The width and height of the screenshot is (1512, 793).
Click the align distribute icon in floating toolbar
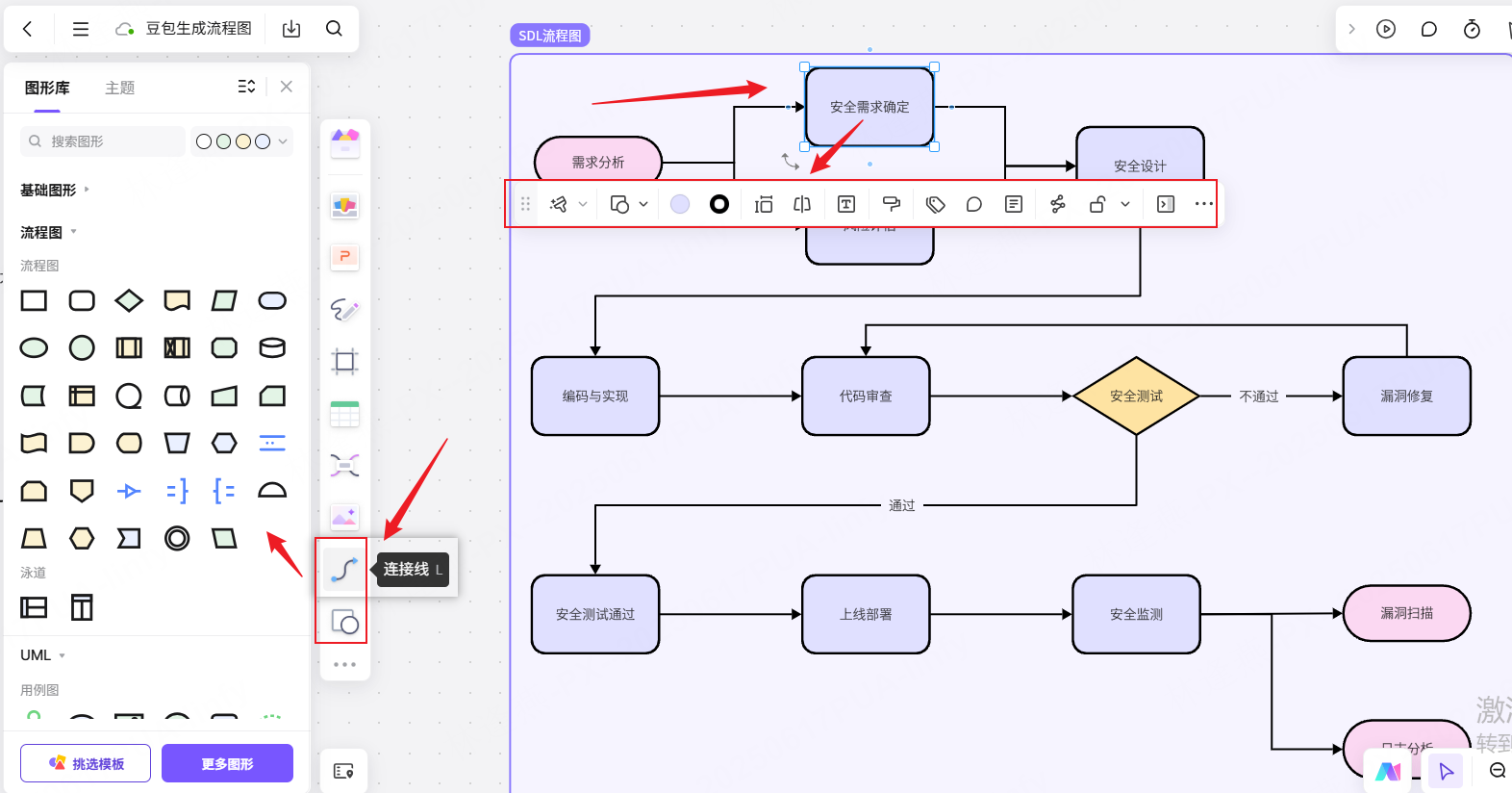tap(764, 204)
